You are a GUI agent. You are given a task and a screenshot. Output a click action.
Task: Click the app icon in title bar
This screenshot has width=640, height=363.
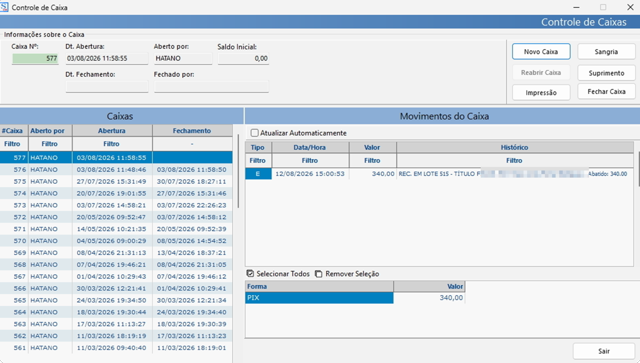[4, 7]
